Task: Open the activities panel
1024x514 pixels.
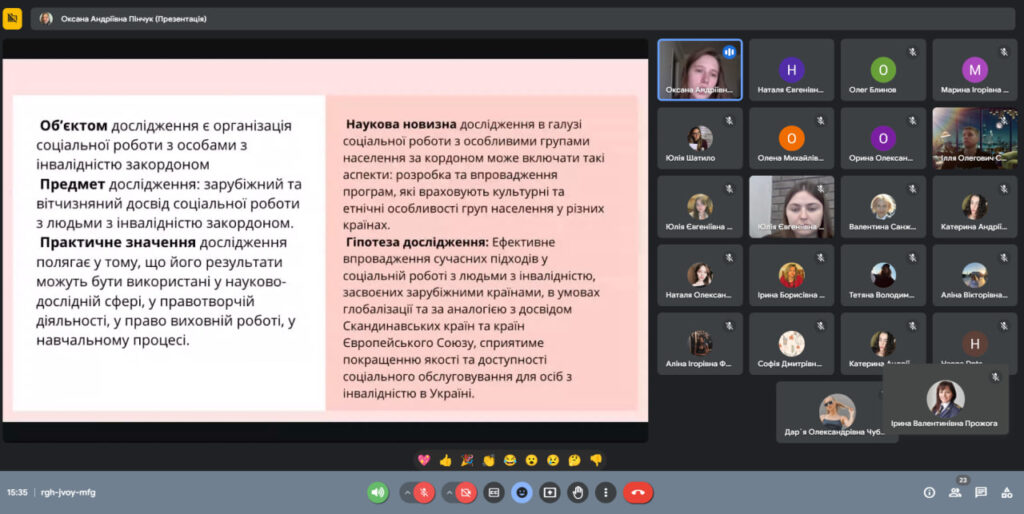Action: (1006, 492)
